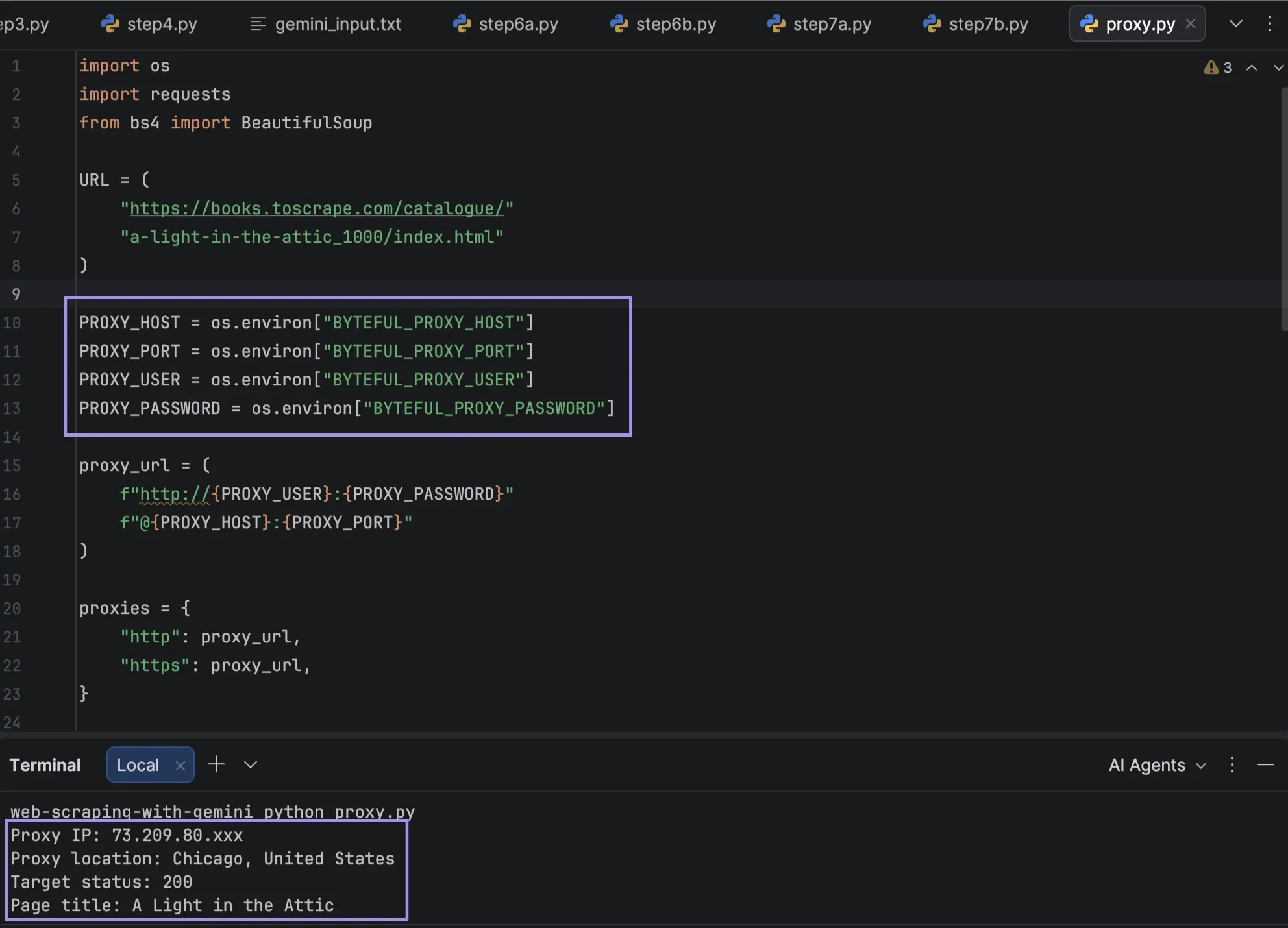Add a new terminal tab
The width and height of the screenshot is (1288, 928).
coord(216,764)
